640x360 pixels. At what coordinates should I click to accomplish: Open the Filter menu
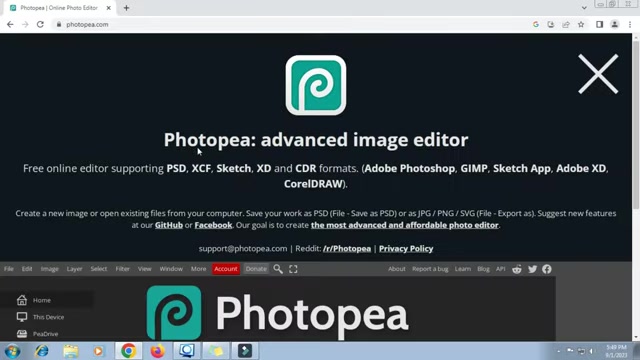(x=122, y=269)
